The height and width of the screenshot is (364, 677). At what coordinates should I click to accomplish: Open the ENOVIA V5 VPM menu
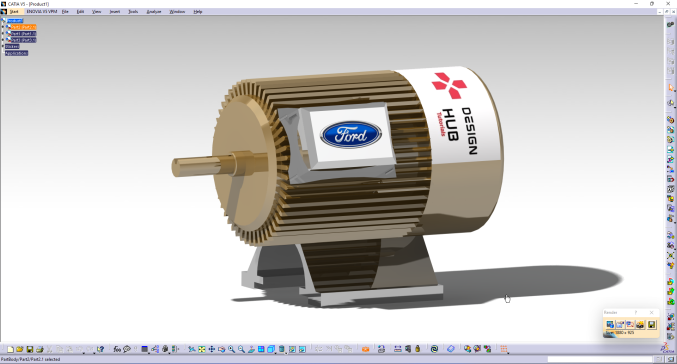point(42,12)
